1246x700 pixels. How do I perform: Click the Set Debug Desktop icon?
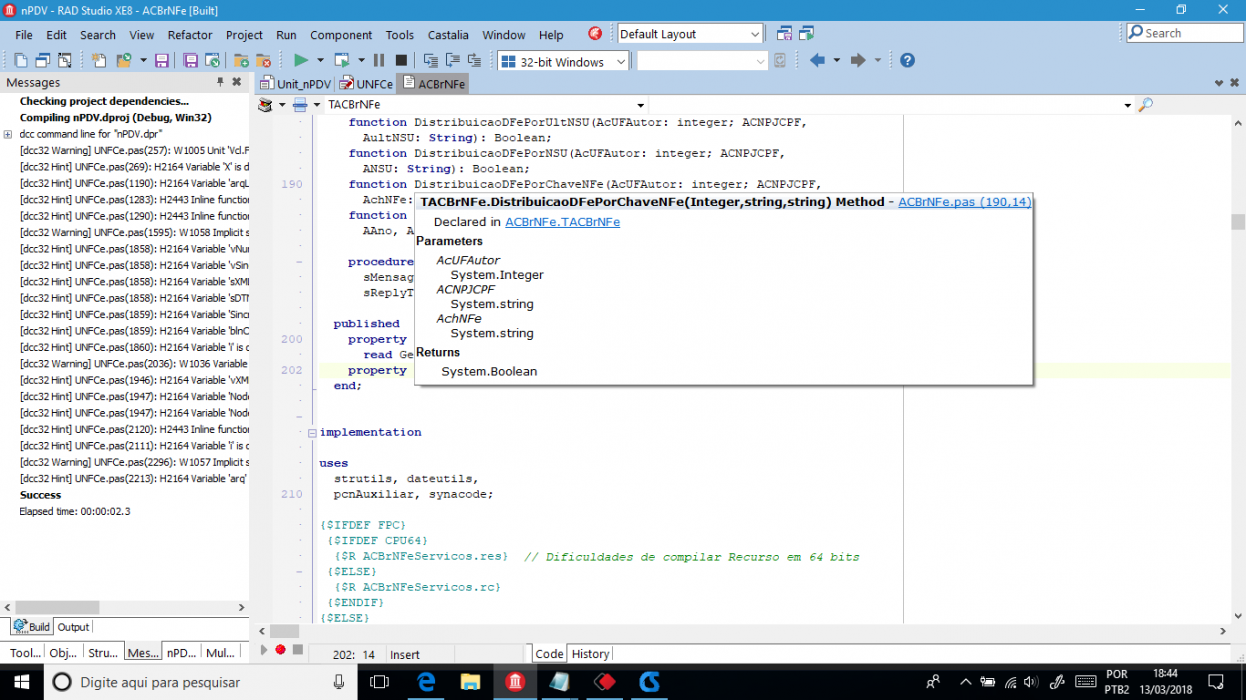[x=805, y=34]
